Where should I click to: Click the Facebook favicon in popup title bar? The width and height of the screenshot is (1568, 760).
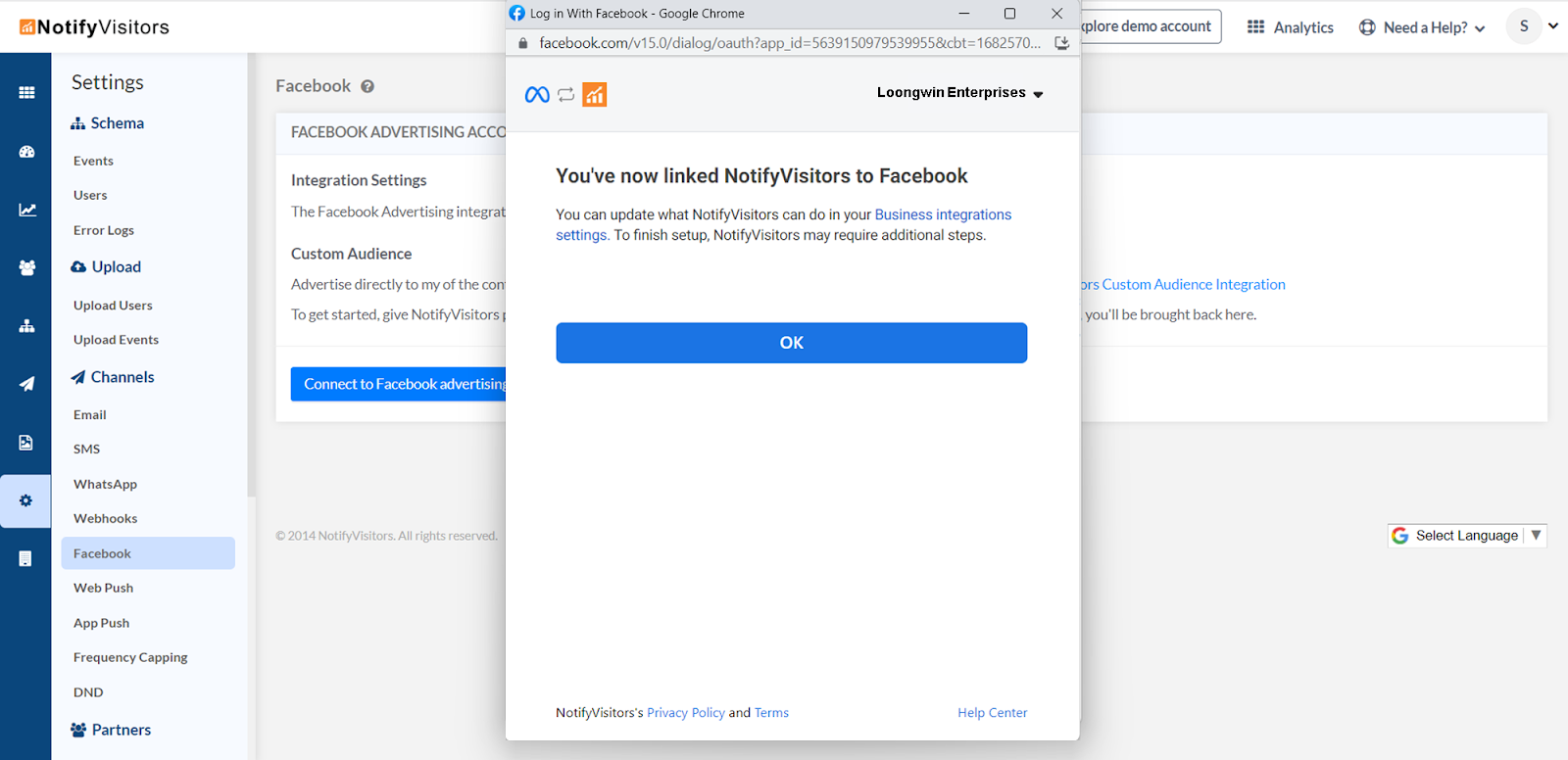point(517,14)
